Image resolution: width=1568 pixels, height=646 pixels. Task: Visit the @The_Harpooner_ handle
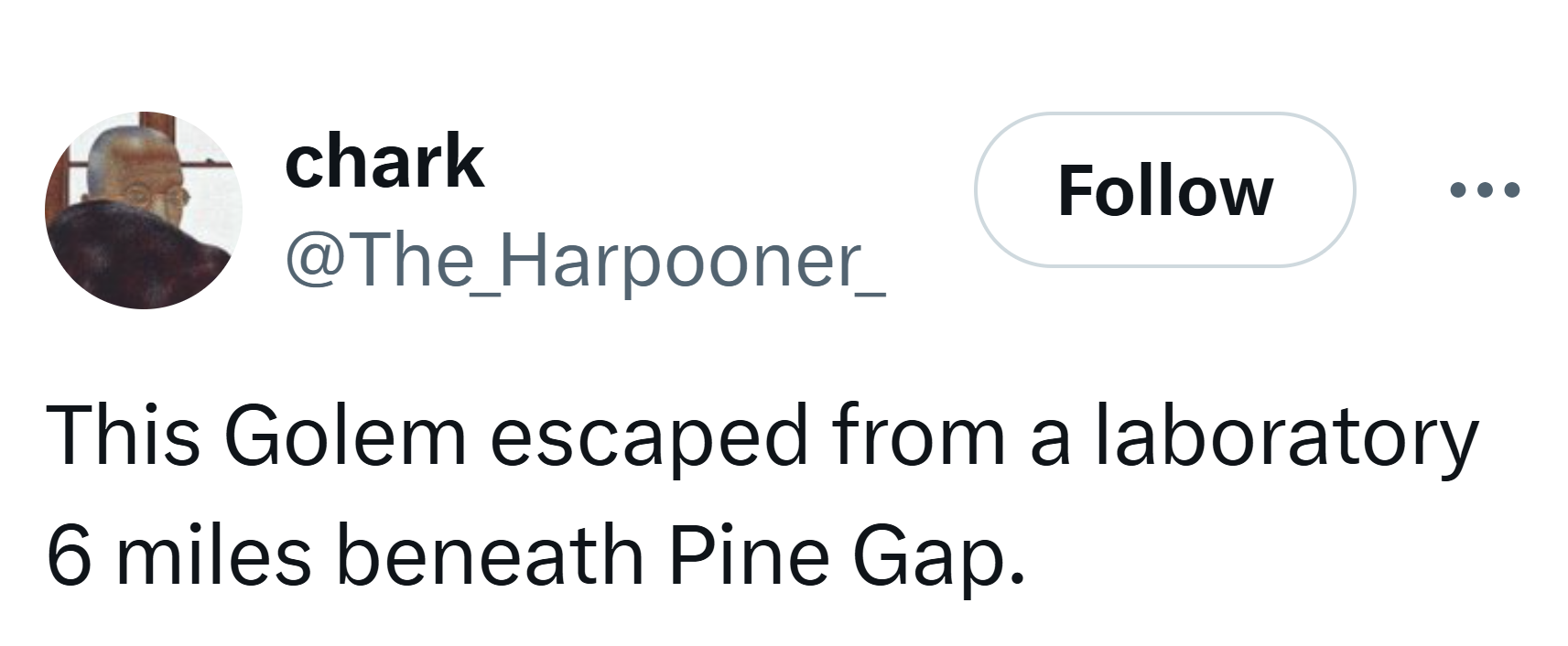[585, 263]
